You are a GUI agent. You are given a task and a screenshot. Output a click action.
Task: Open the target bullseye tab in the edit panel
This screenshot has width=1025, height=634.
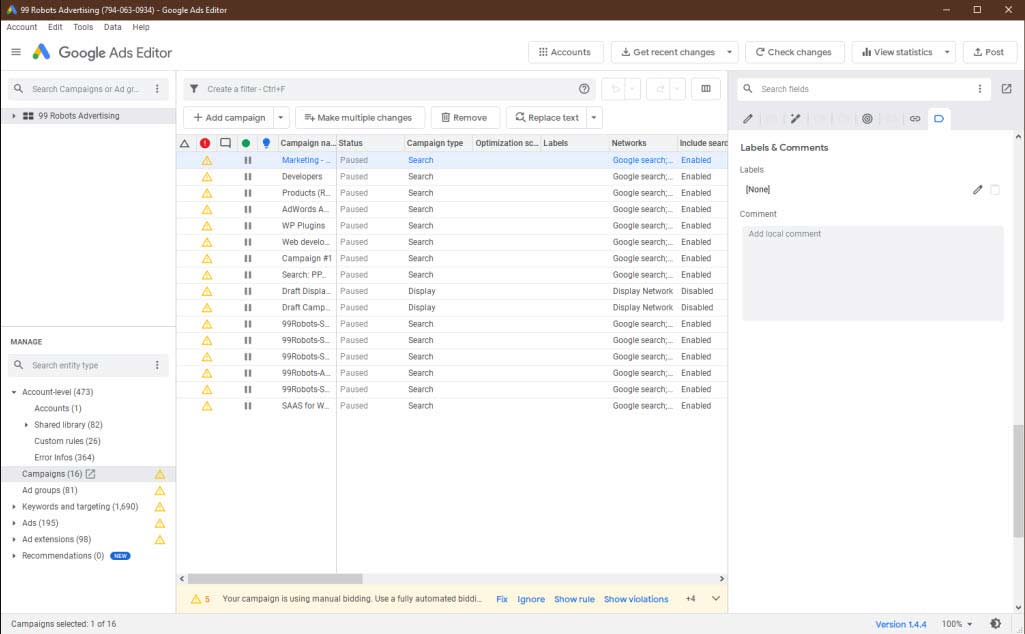click(x=867, y=119)
